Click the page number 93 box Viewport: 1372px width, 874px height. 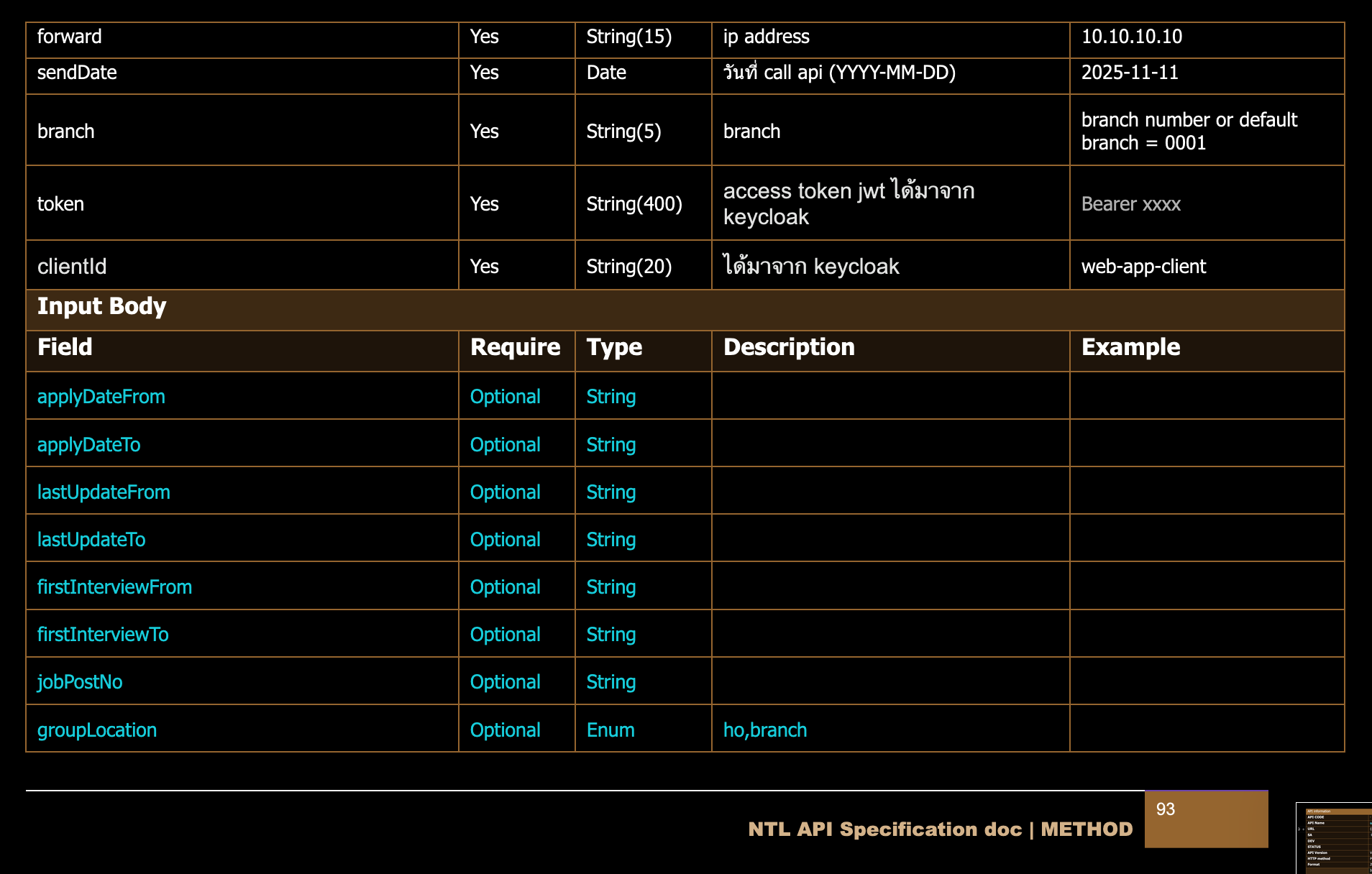[x=1205, y=819]
